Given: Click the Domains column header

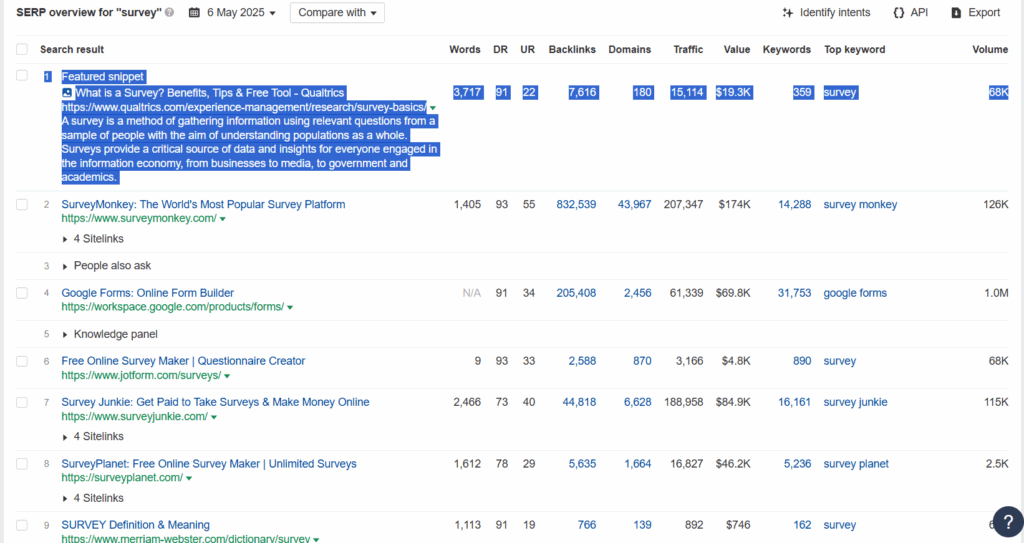Looking at the screenshot, I should (630, 50).
